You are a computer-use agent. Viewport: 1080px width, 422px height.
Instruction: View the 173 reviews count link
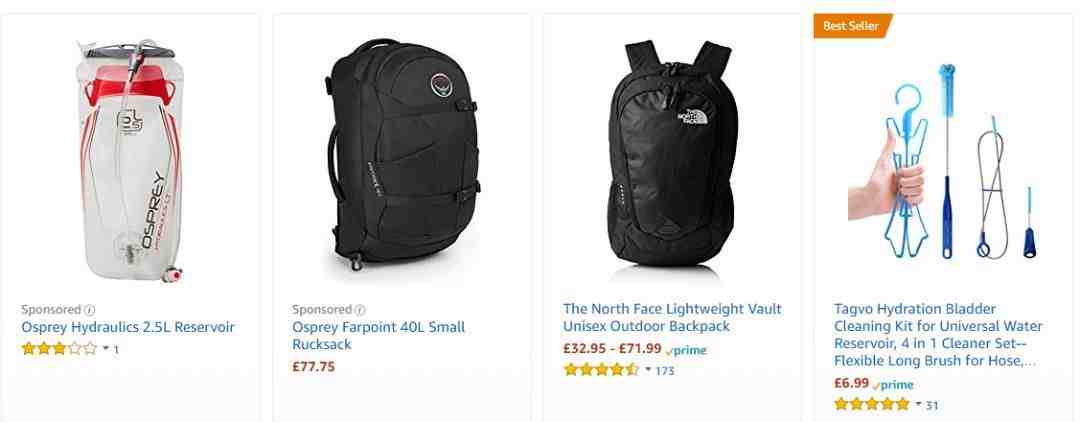pos(665,371)
